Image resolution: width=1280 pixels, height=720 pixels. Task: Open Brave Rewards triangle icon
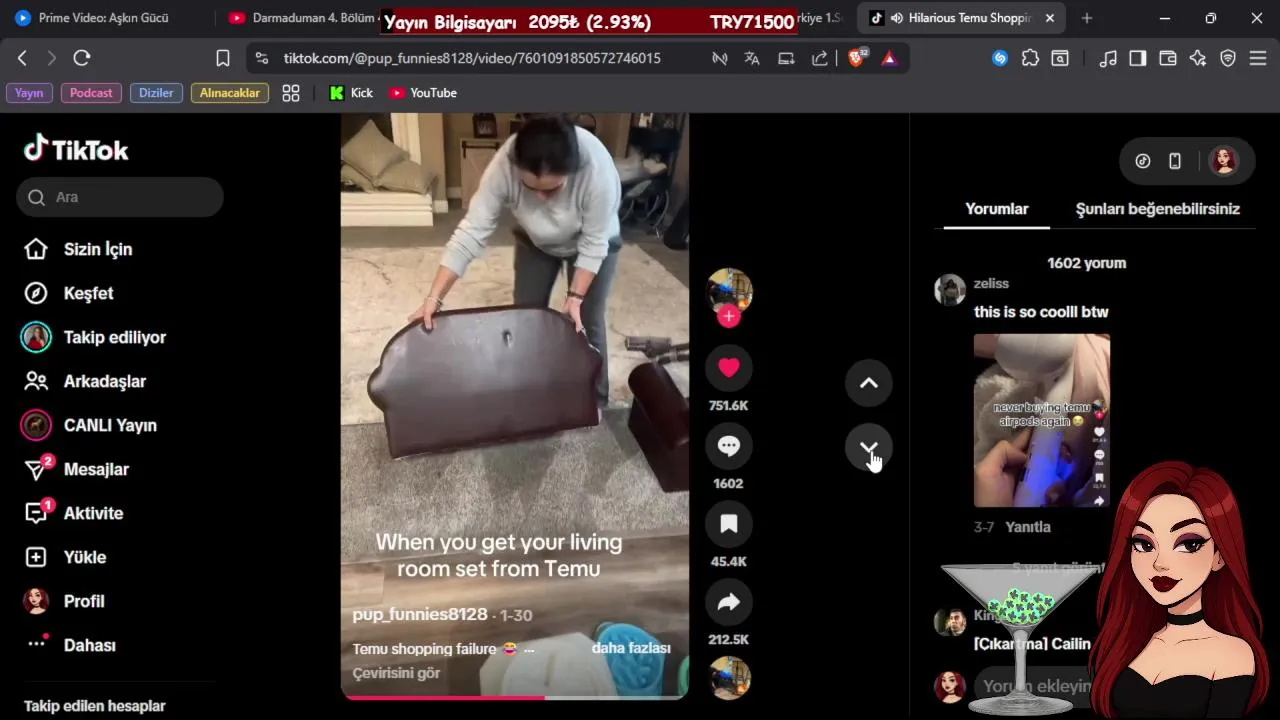(889, 58)
